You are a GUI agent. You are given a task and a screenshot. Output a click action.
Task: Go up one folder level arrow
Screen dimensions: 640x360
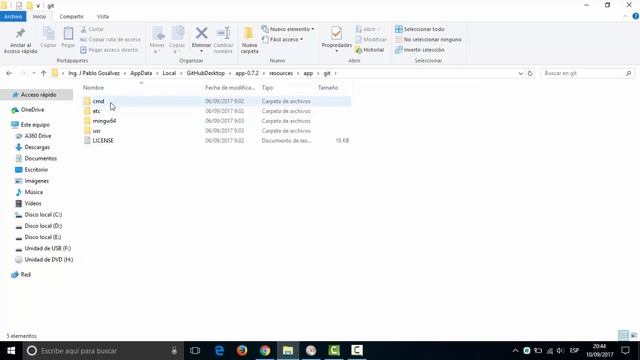tap(43, 73)
